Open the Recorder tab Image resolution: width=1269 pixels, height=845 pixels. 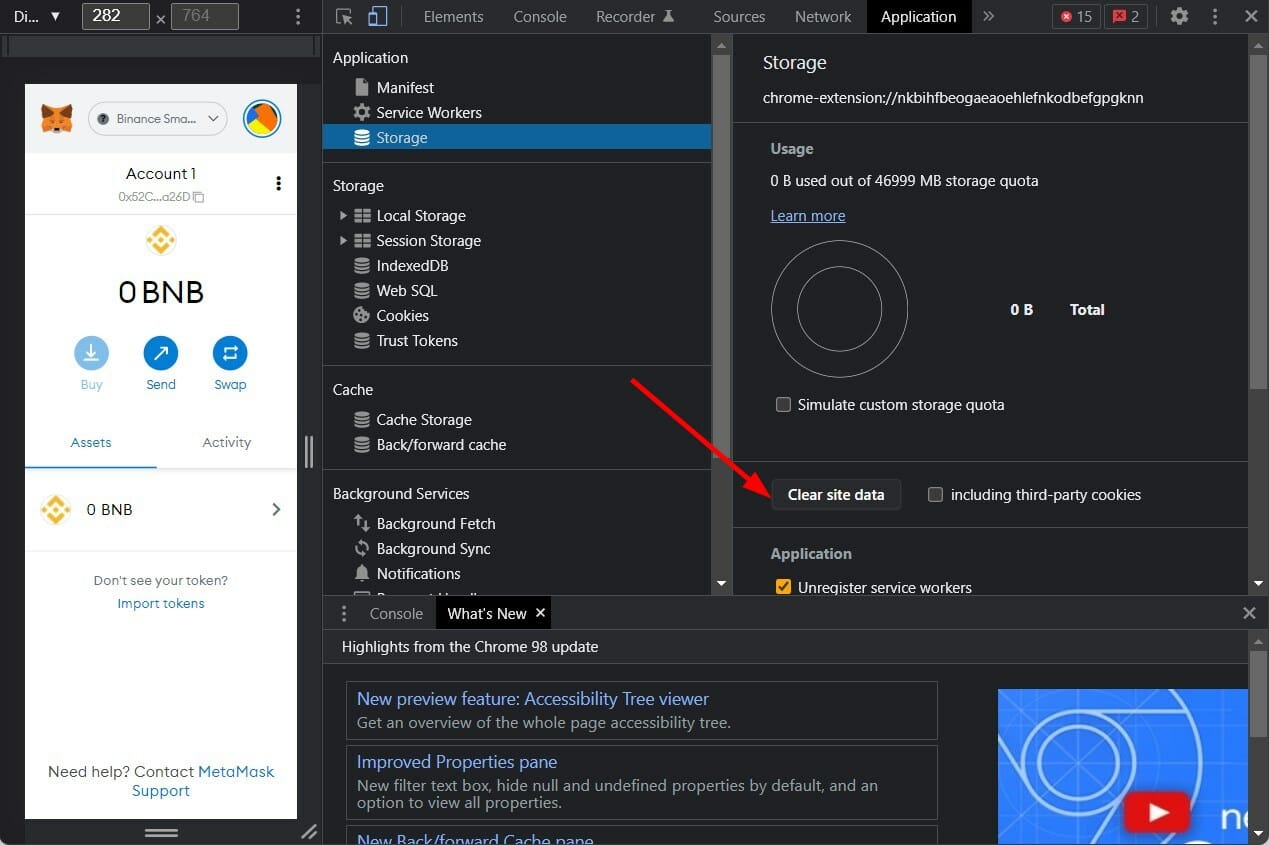tap(635, 16)
